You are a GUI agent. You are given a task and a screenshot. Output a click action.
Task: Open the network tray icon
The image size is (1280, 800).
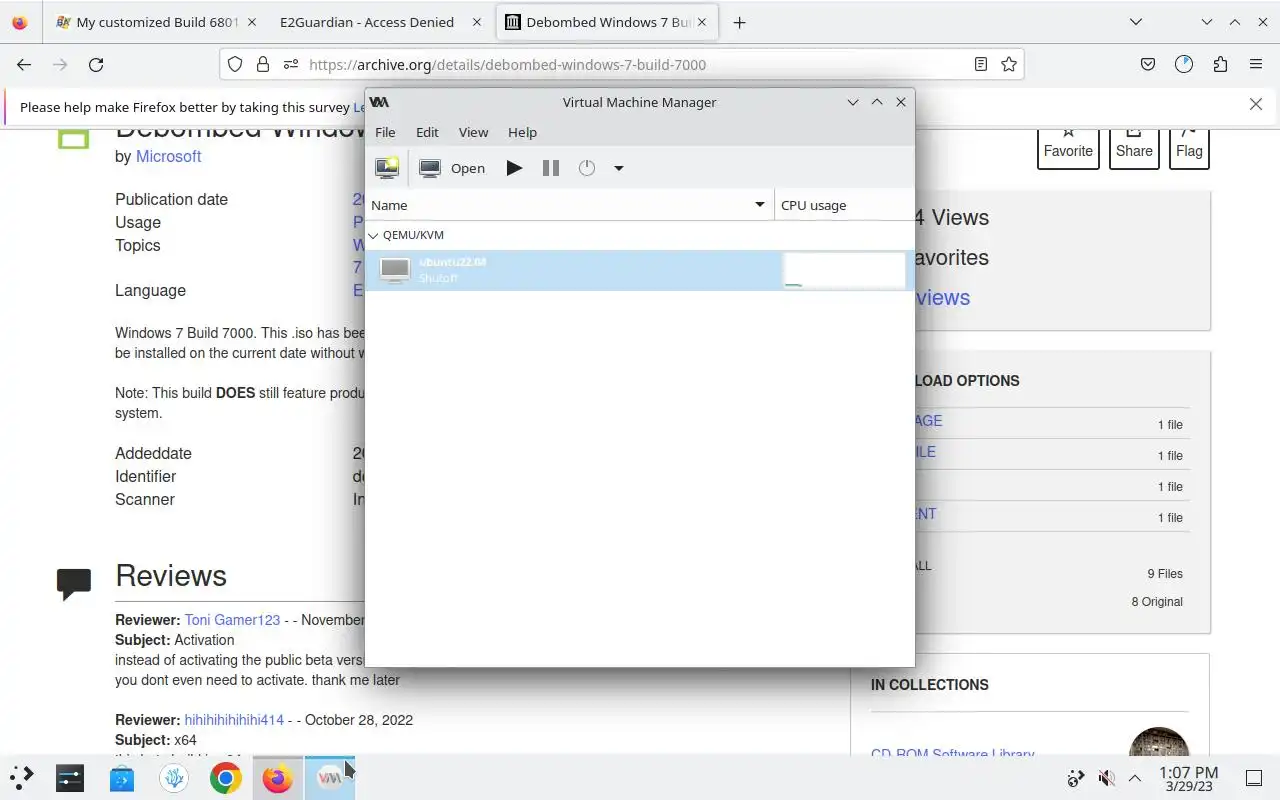(1076, 778)
